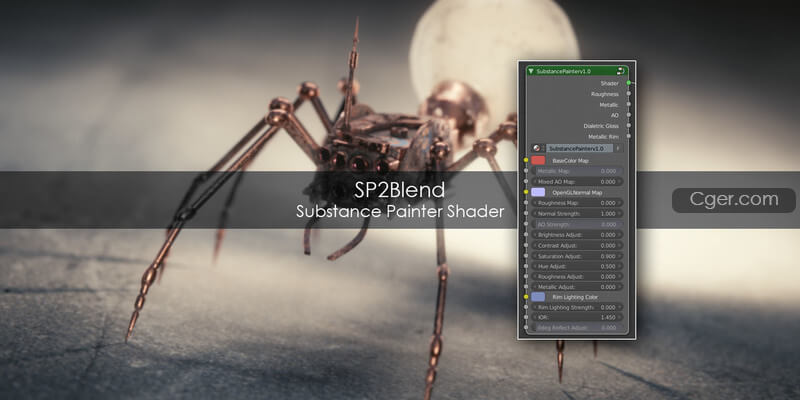
Task: Decrease Saturation Adjust with its left arrow
Action: click(535, 256)
